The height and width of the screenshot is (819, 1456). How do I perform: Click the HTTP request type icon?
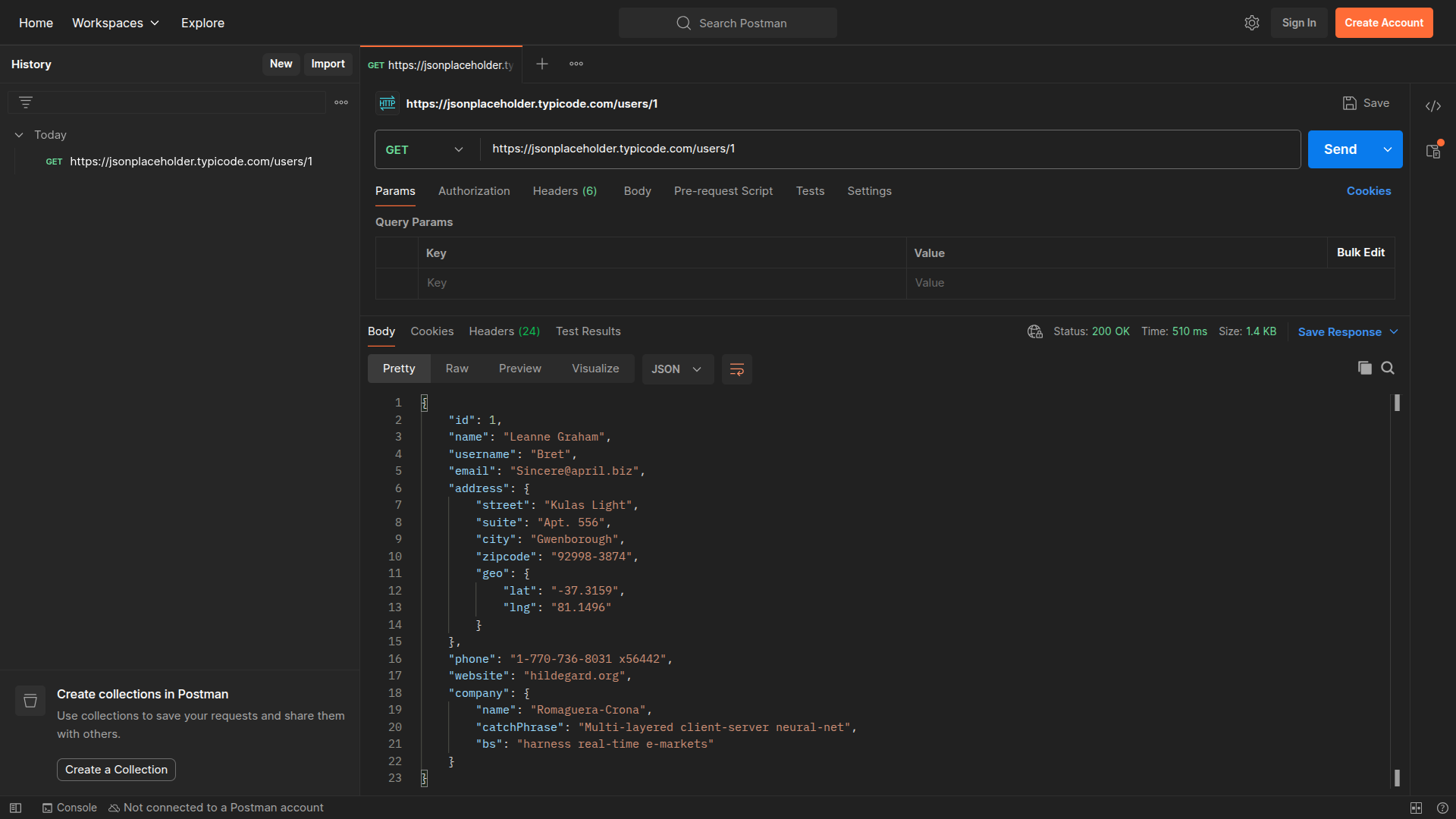pyautogui.click(x=388, y=103)
